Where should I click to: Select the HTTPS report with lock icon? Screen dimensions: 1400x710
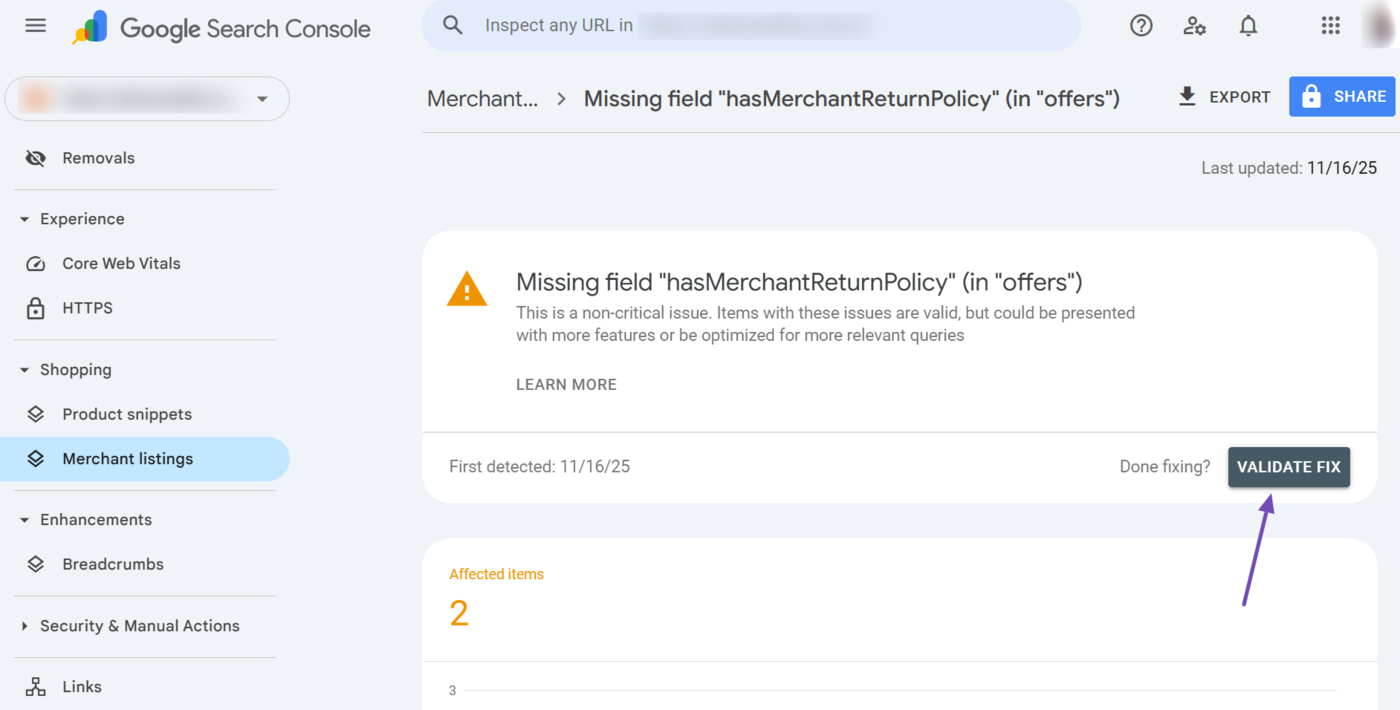[x=87, y=307]
